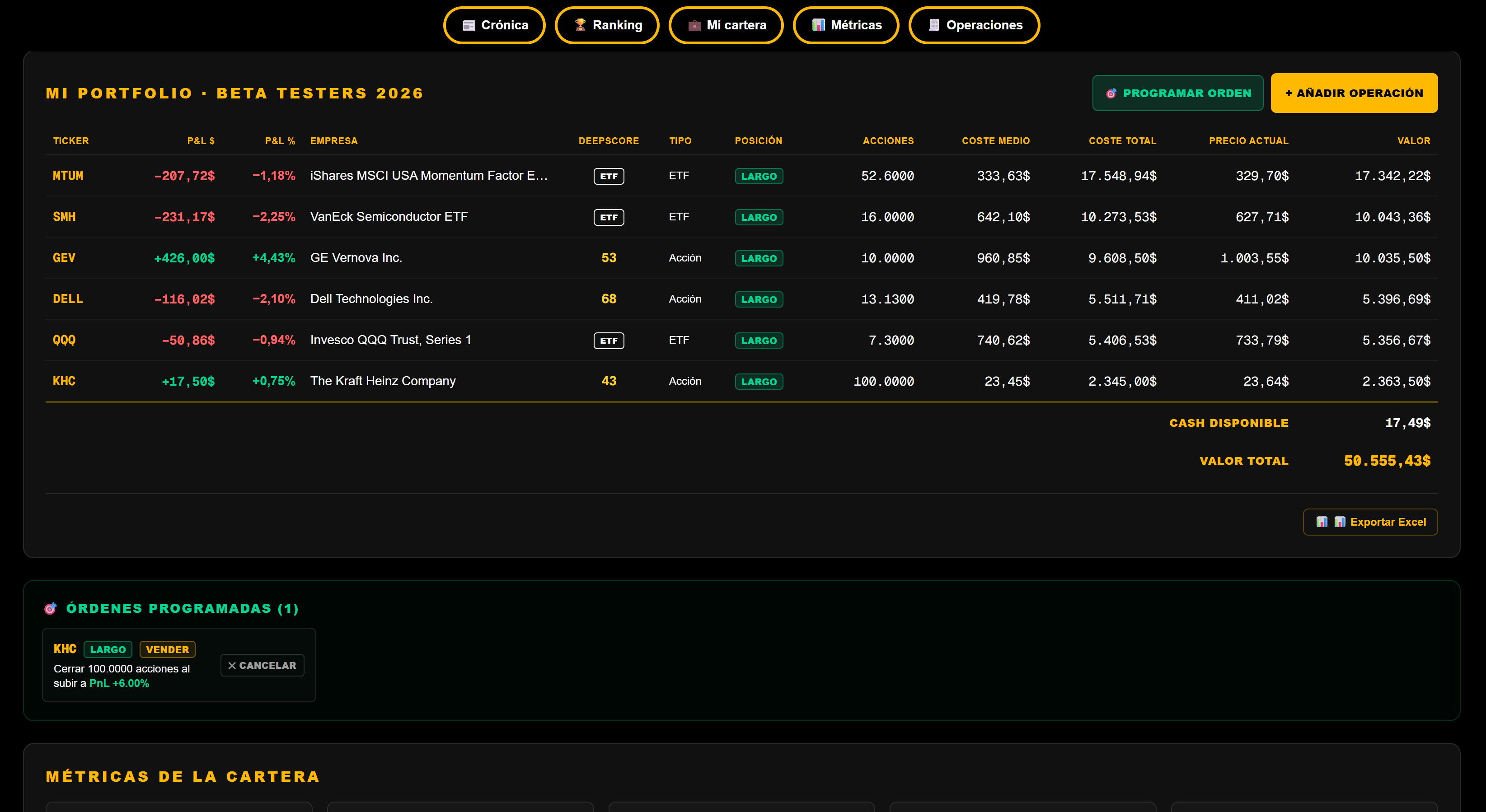Click the PnL +6.00% target text
The height and width of the screenshot is (812, 1486).
(x=119, y=683)
